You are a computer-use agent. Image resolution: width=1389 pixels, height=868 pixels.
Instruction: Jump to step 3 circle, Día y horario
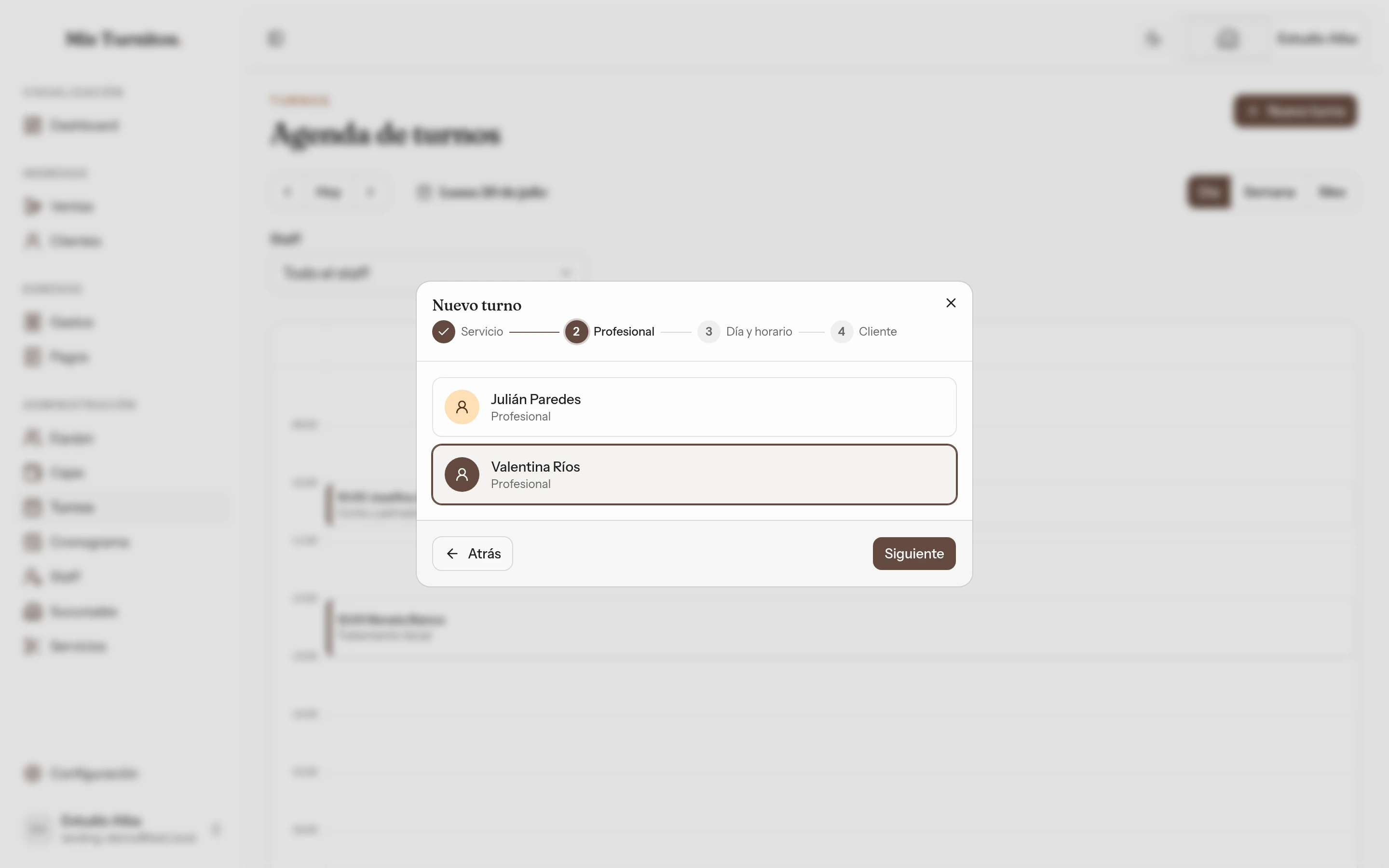tap(708, 332)
